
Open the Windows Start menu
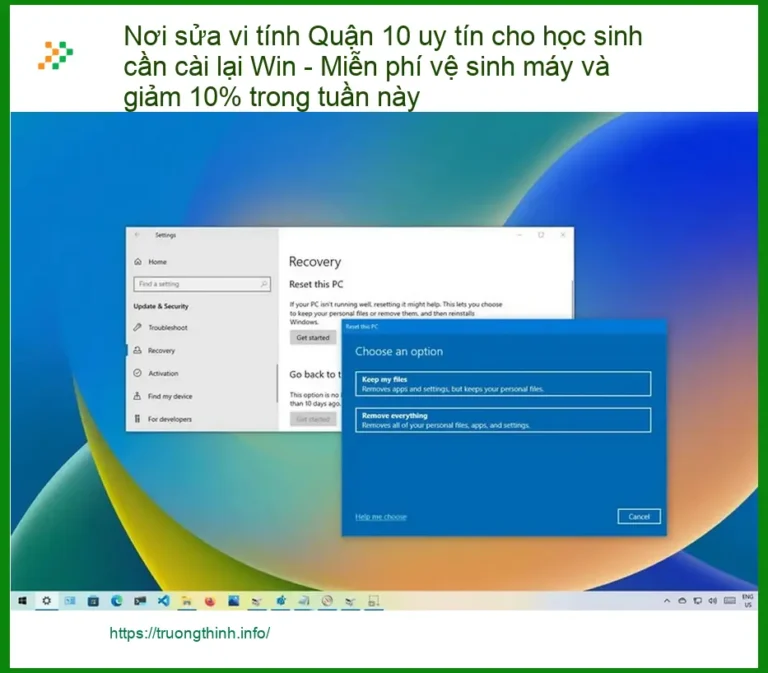pyautogui.click(x=23, y=601)
